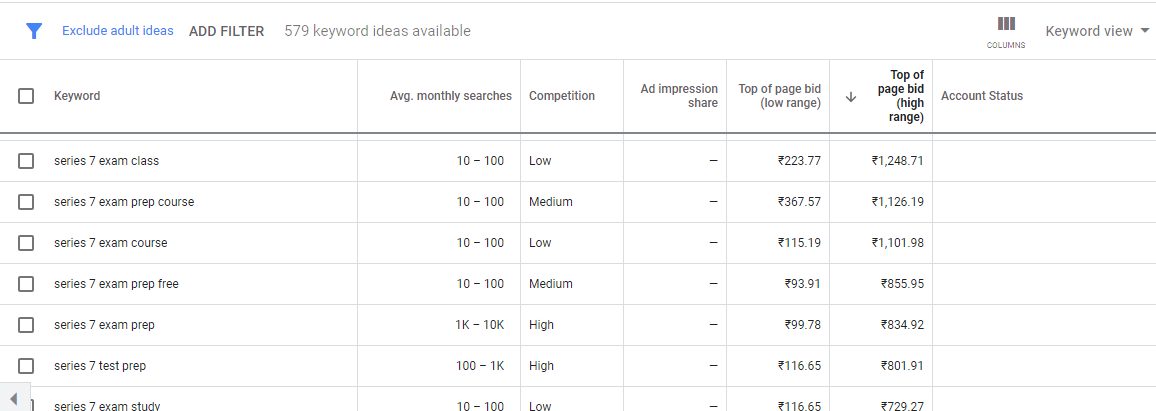Select the series 7 exam prep keyword
Screen dimensions: 1156x411
(x=104, y=325)
